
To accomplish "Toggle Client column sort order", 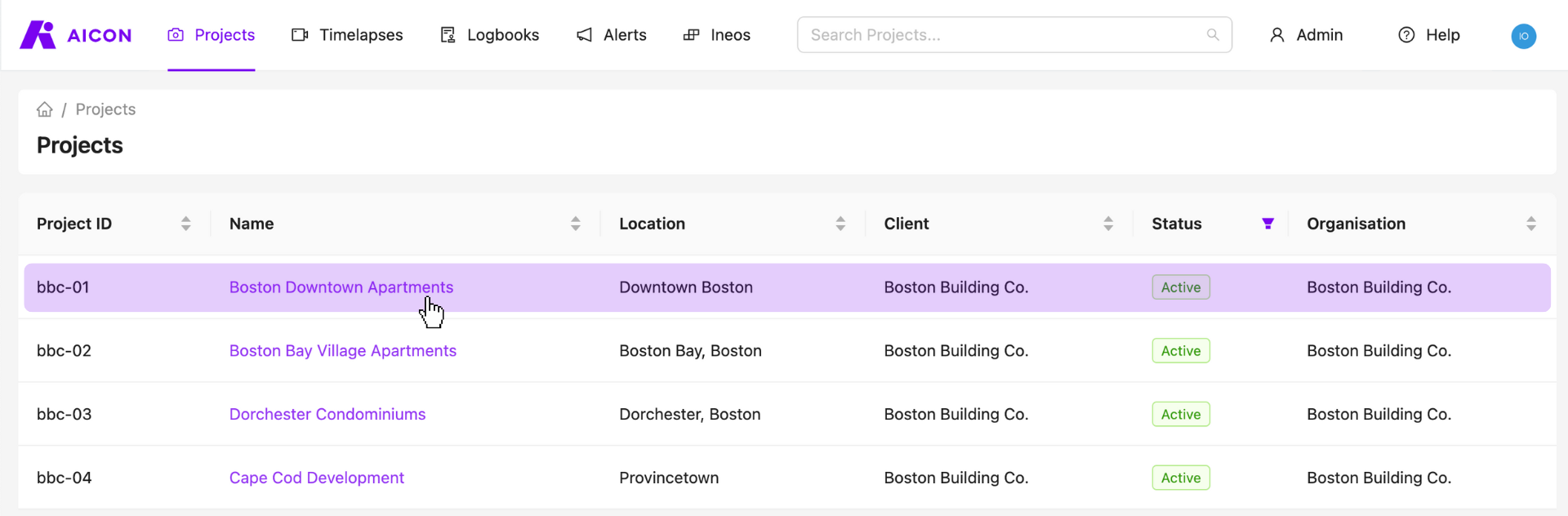I will pos(1108,224).
